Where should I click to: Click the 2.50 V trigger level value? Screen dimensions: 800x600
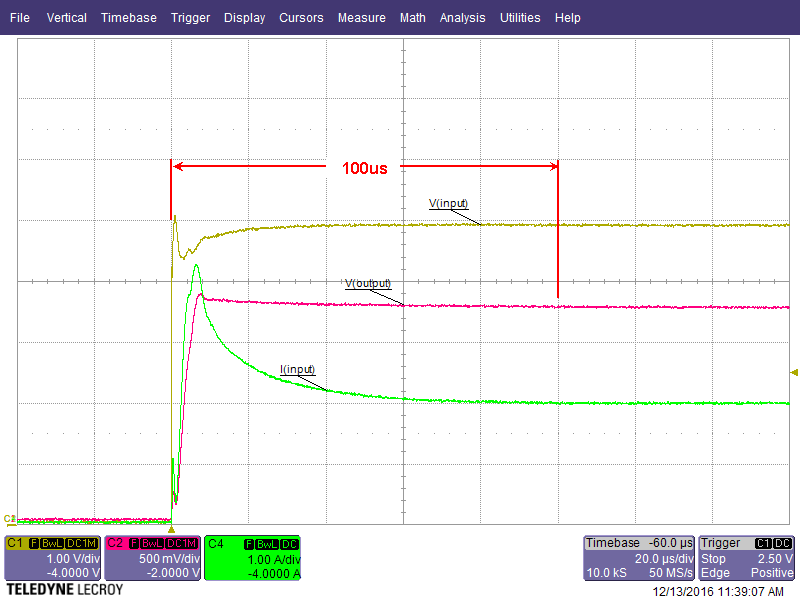click(774, 559)
